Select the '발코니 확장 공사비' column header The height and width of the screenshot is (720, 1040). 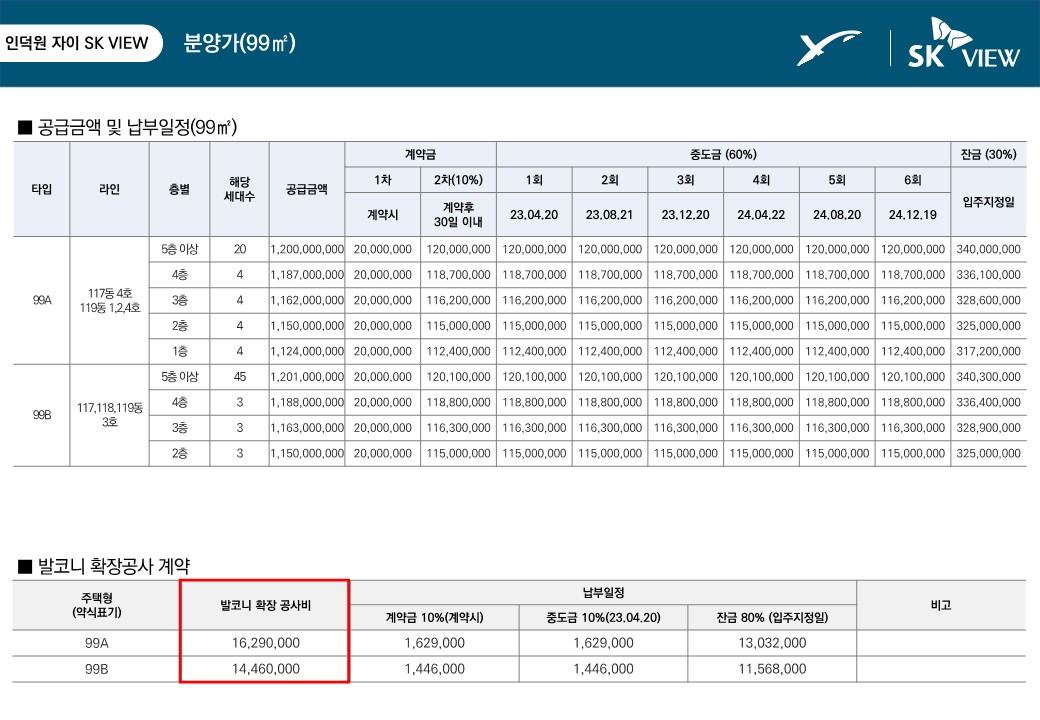pyautogui.click(x=265, y=605)
